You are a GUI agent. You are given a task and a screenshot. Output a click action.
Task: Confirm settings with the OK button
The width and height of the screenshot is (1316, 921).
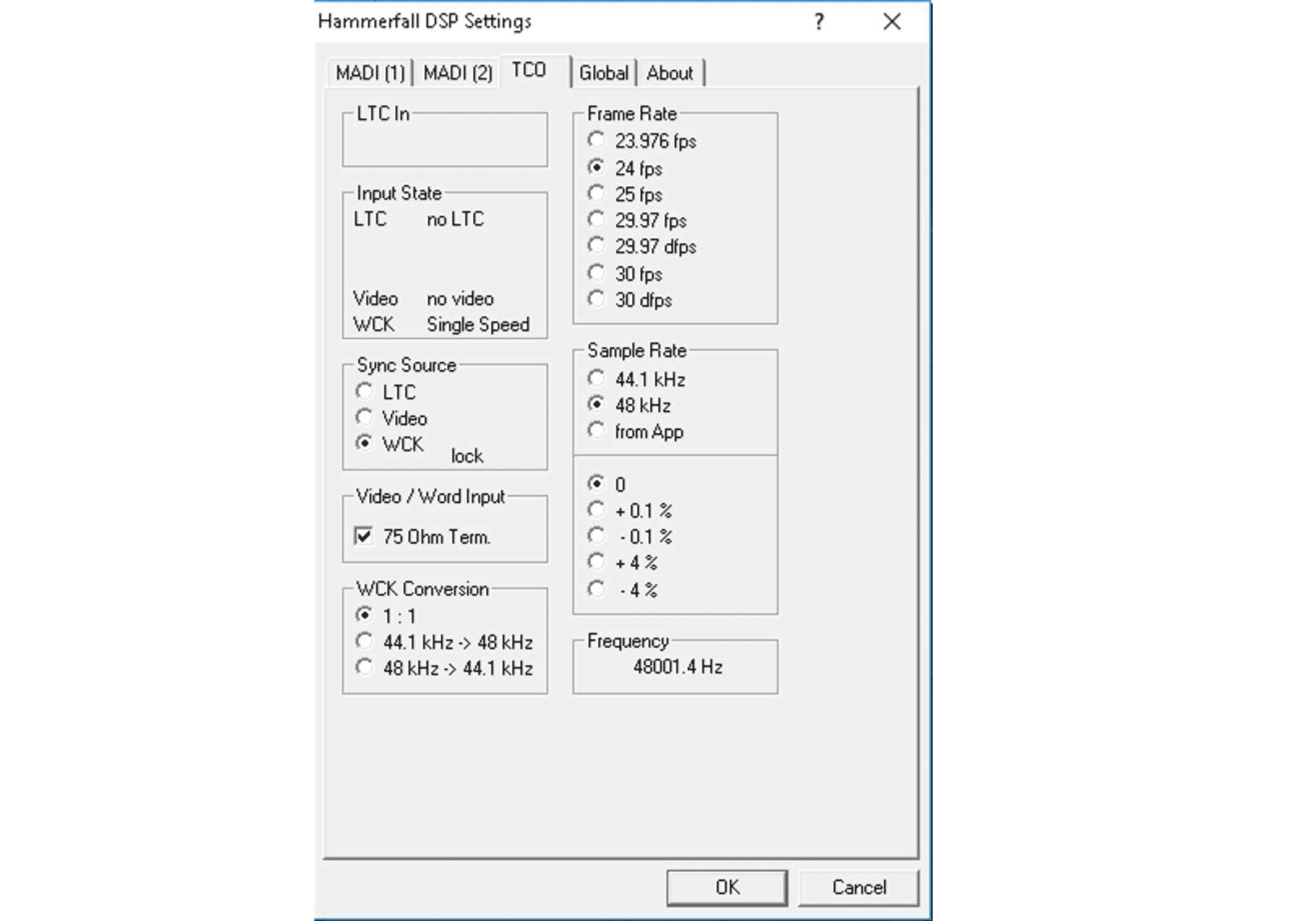pyautogui.click(x=727, y=886)
